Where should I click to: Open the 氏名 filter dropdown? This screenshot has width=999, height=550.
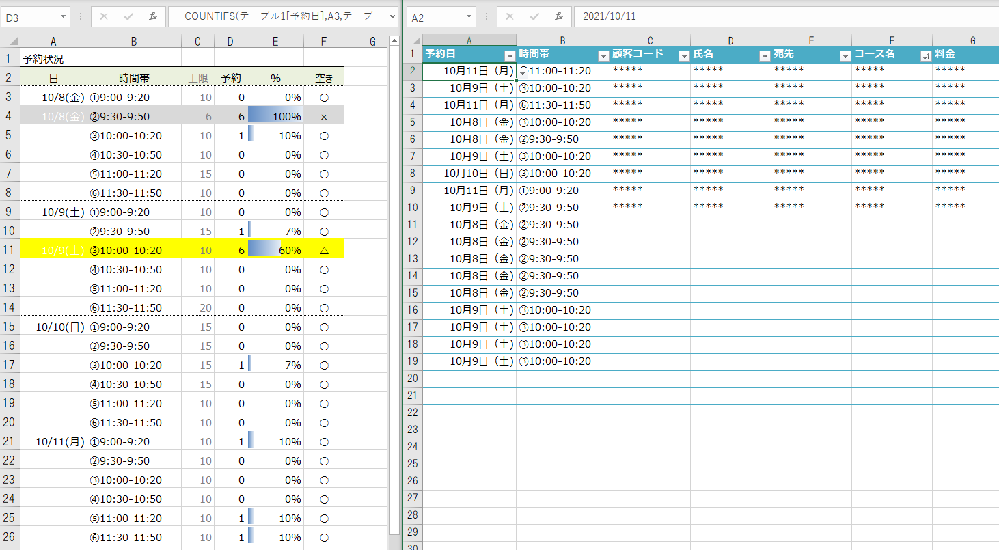(x=765, y=56)
